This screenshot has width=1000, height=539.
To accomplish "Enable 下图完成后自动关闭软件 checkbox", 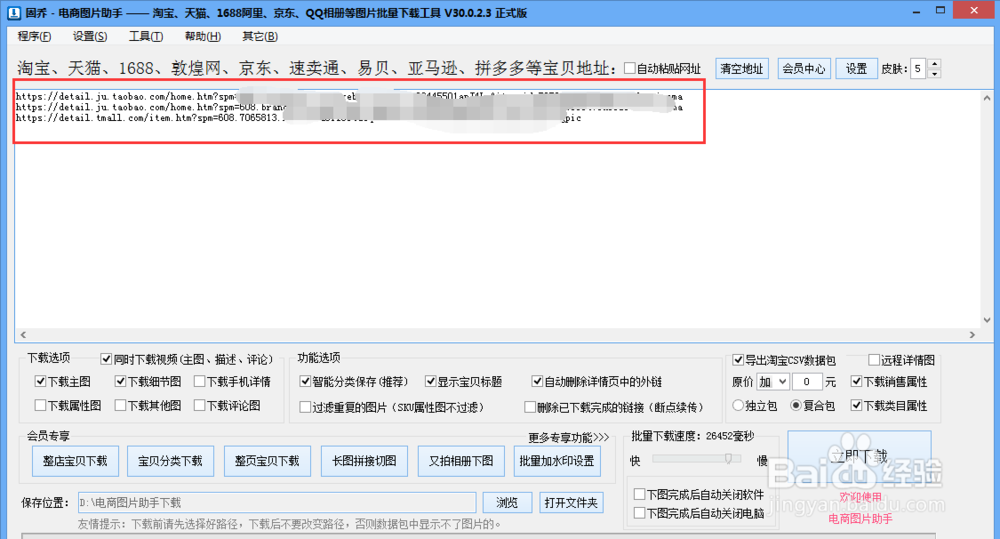I will tap(639, 494).
